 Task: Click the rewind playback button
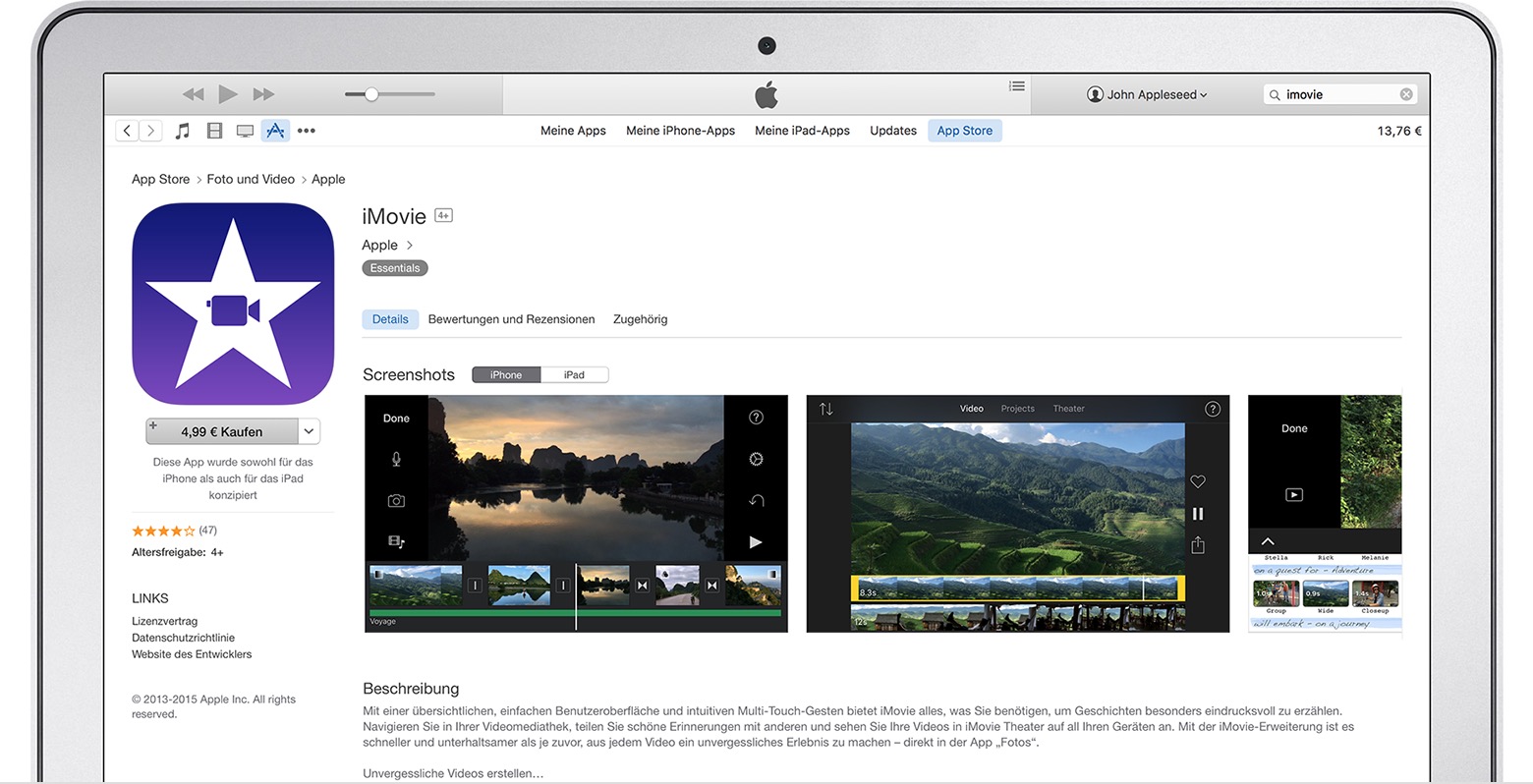(x=194, y=94)
